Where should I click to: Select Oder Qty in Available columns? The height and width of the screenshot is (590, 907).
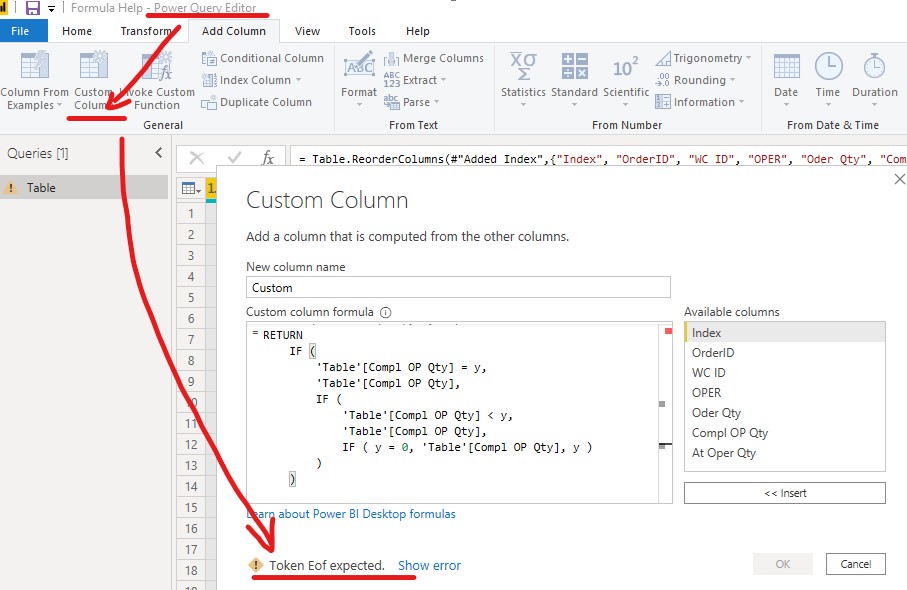[x=784, y=413]
